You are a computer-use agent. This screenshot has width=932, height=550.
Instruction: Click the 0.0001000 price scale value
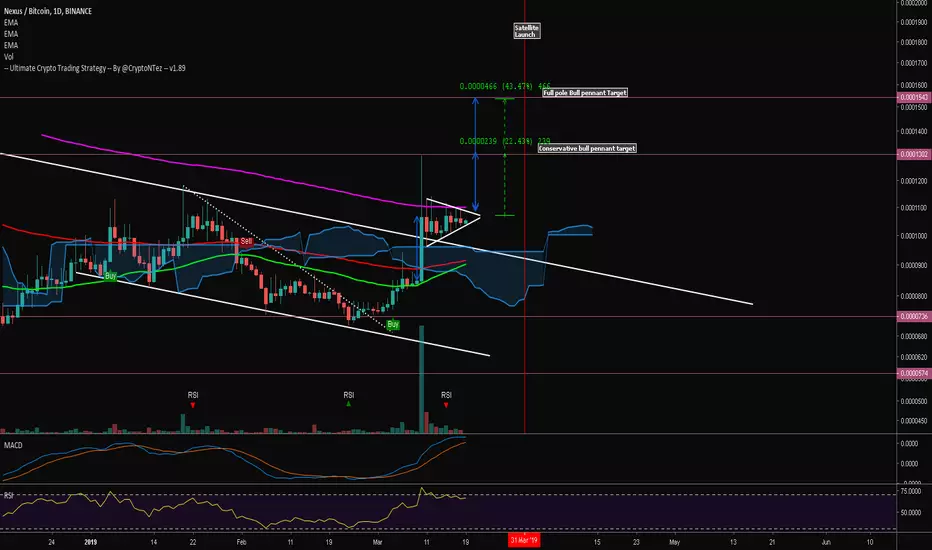coord(914,237)
